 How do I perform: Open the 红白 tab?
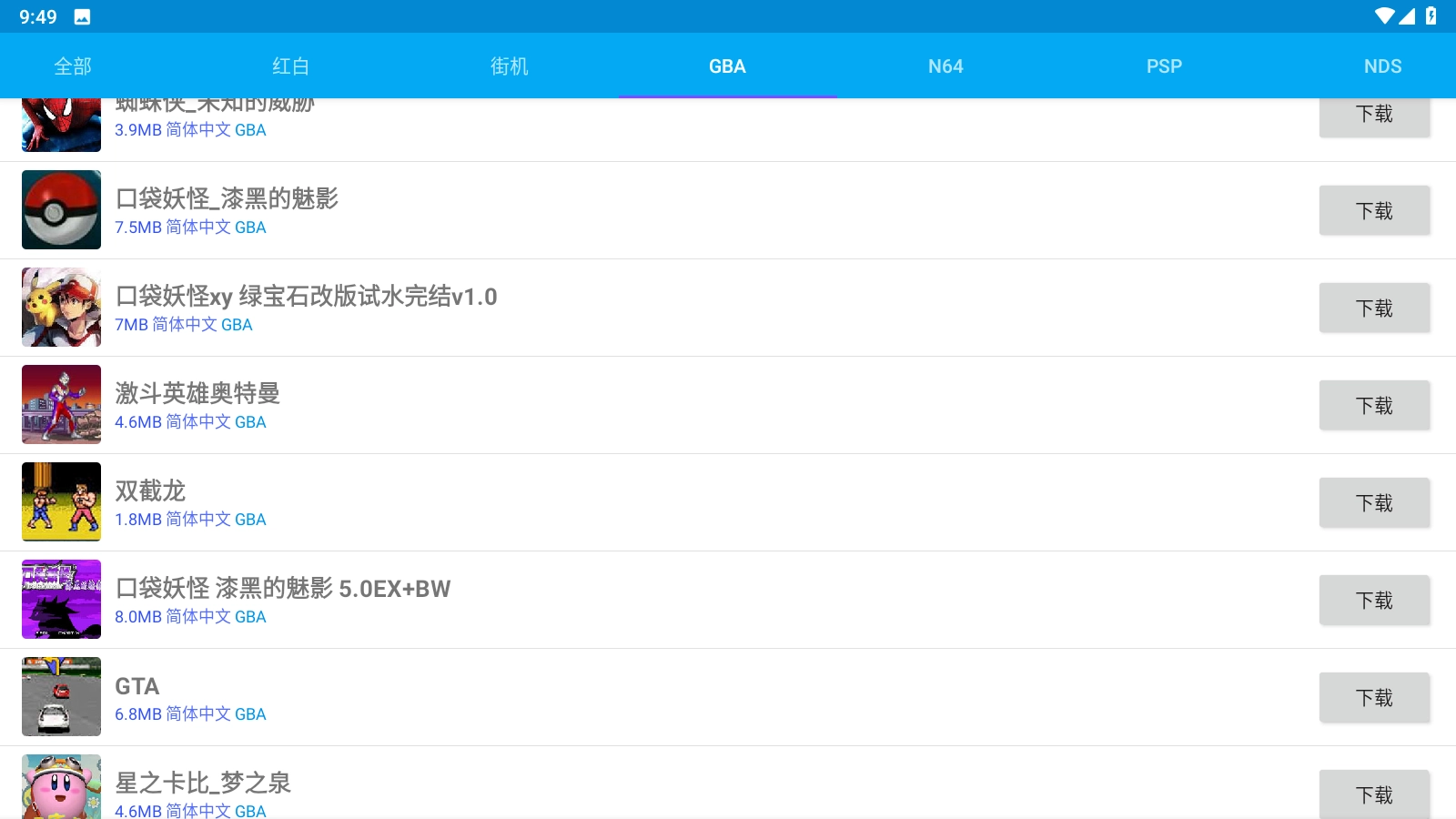point(291,66)
